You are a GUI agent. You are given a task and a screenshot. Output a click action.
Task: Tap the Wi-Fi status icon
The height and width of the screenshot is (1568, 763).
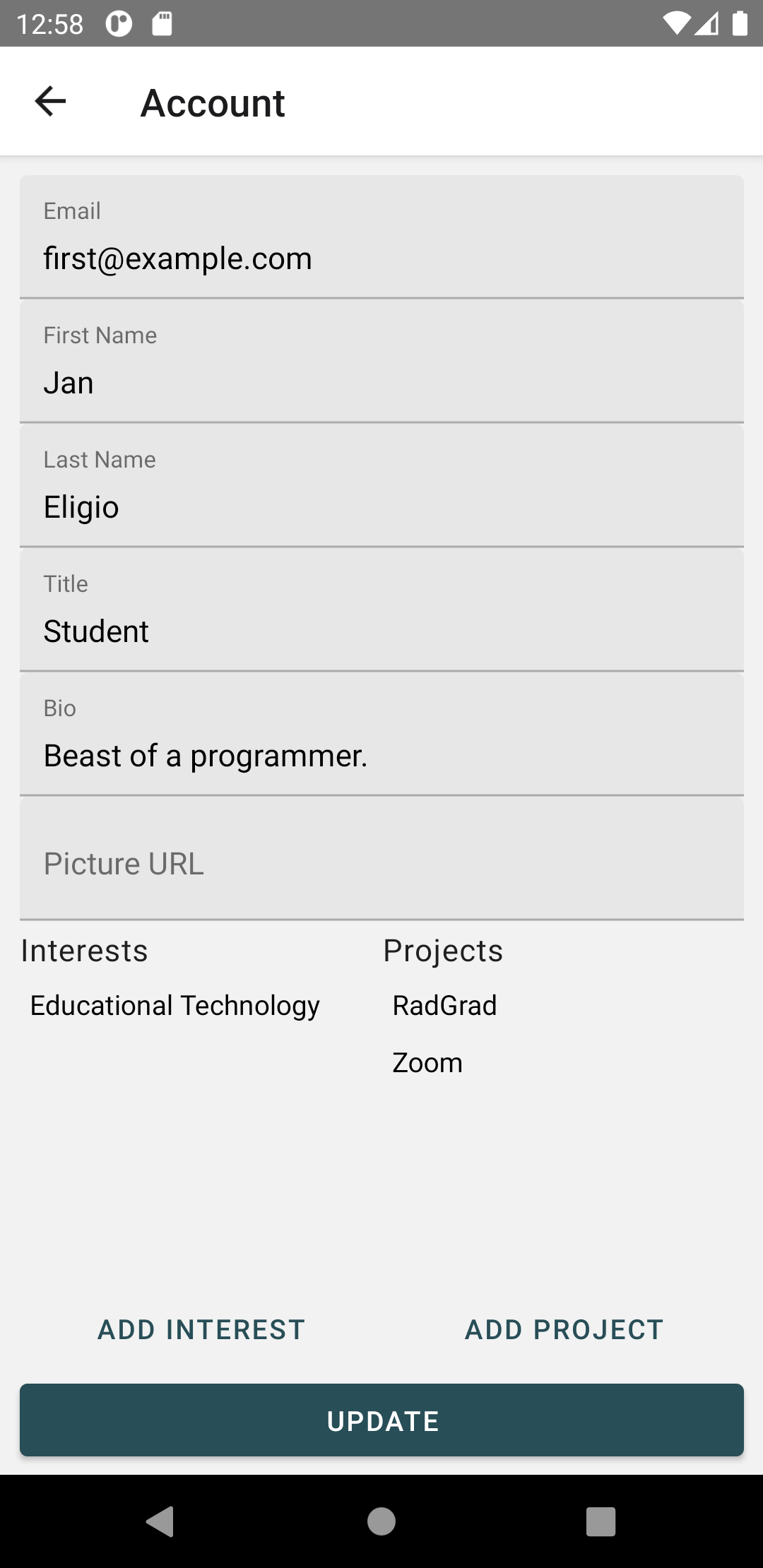676,24
